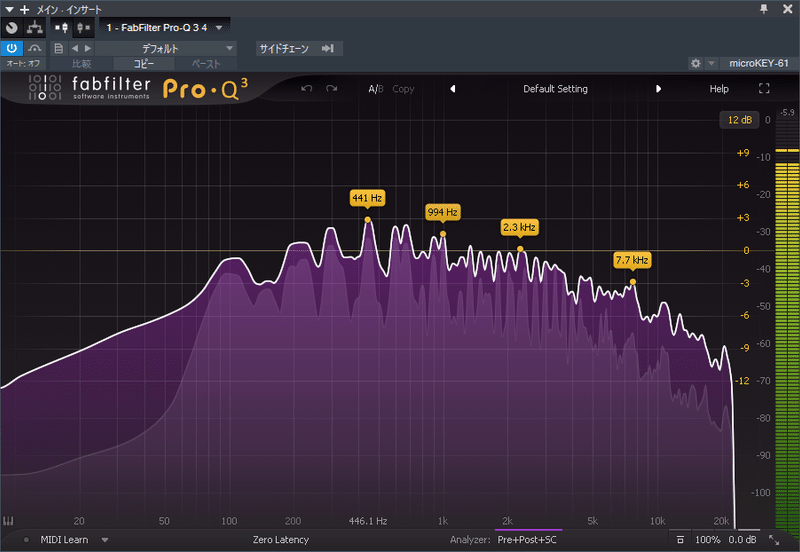Toggle full screen mode icon

pyautogui.click(x=764, y=89)
